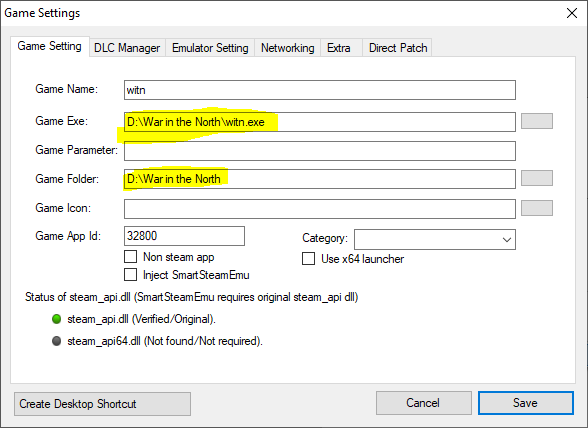Open the Emulator Setting tab
Viewport: 588px width, 428px height.
pos(210,48)
